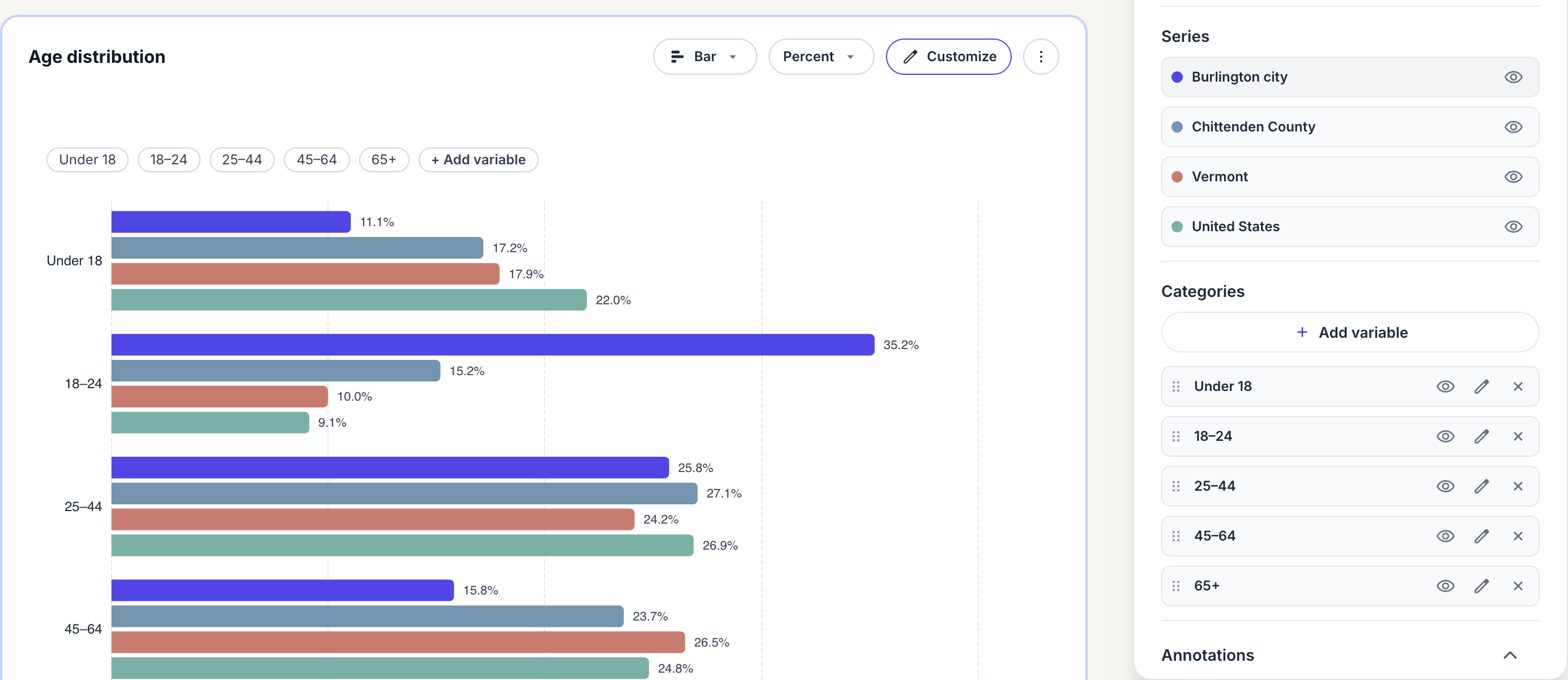Edit the 45–64 category
The width and height of the screenshot is (1568, 680).
point(1481,536)
